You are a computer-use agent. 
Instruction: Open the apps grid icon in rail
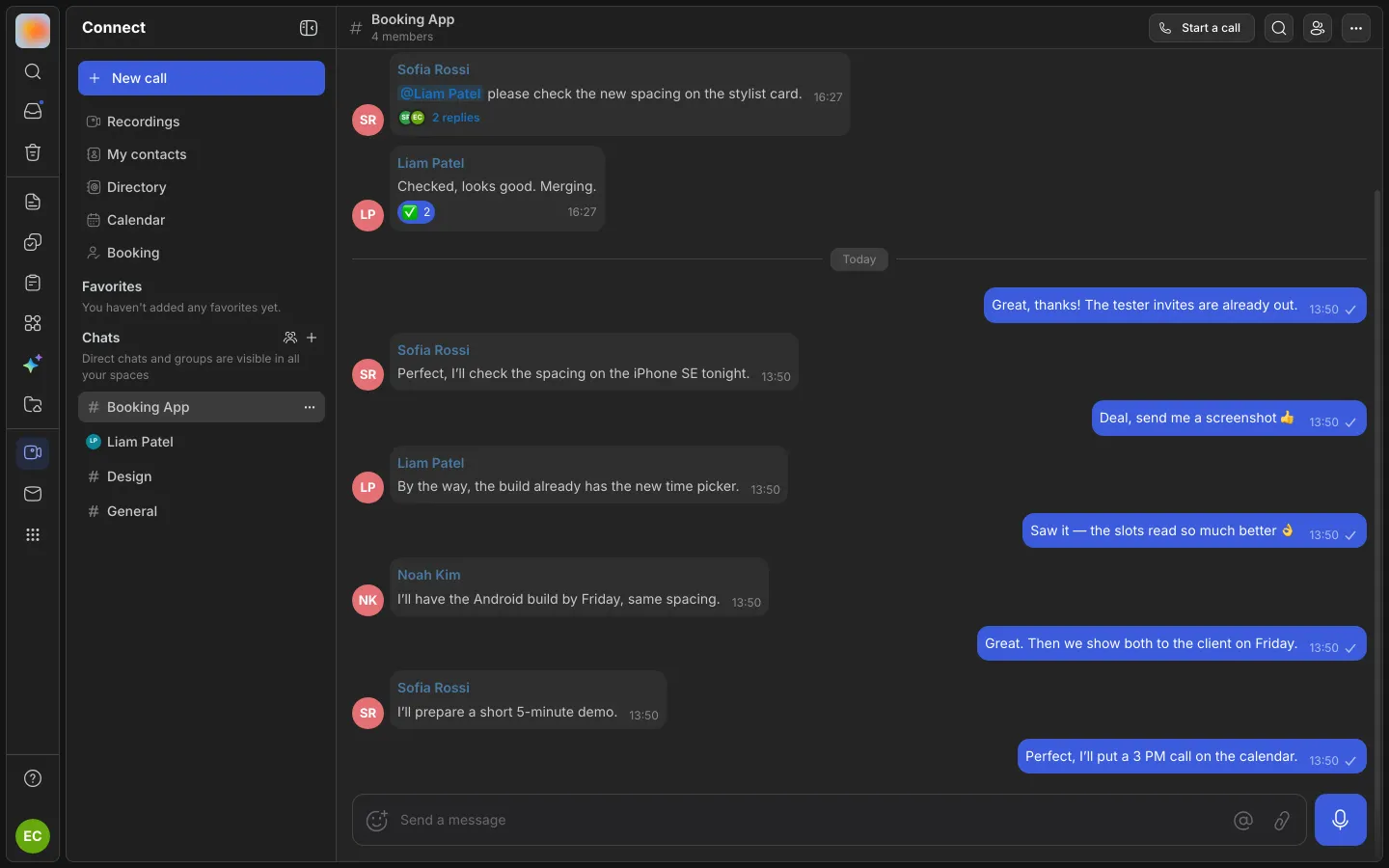pos(33,534)
